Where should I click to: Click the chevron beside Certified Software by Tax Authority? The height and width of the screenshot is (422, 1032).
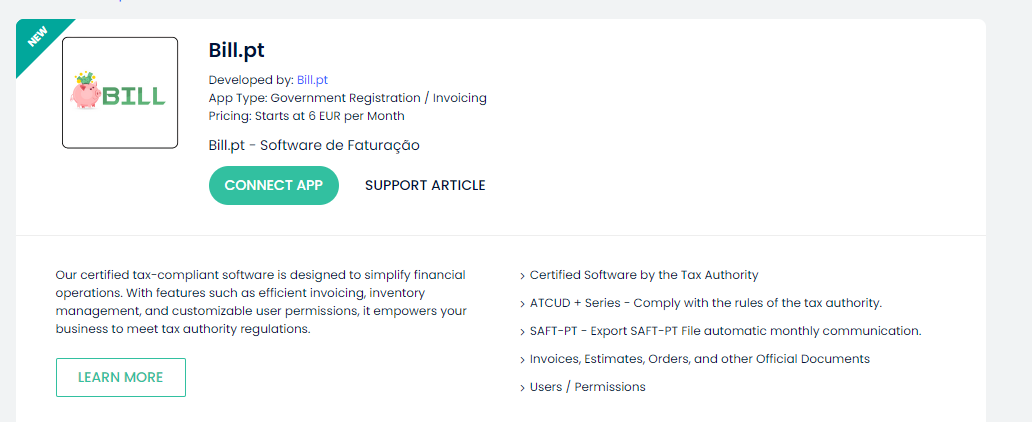[x=522, y=276]
